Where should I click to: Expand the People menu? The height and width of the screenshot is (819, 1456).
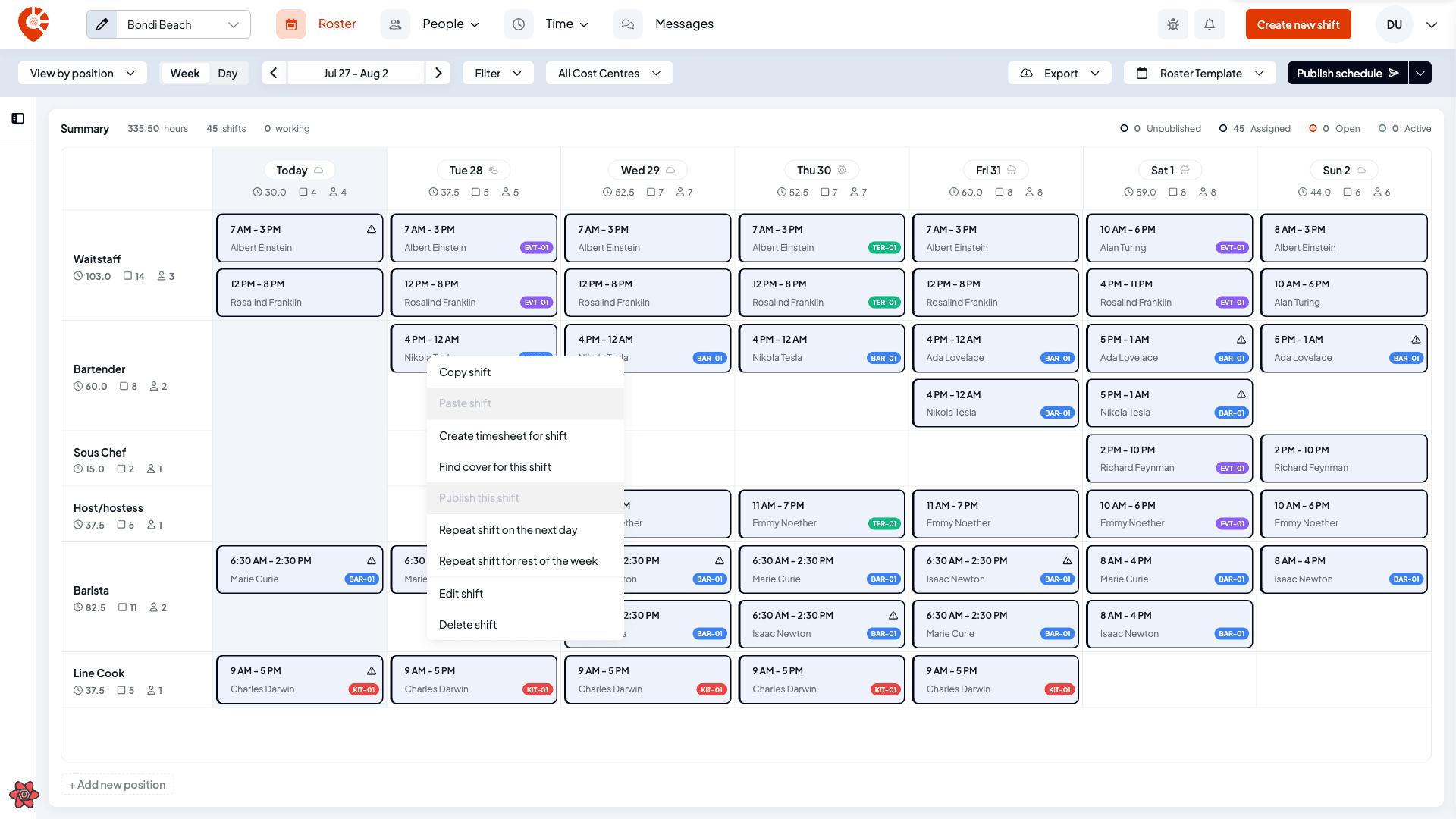tap(475, 25)
